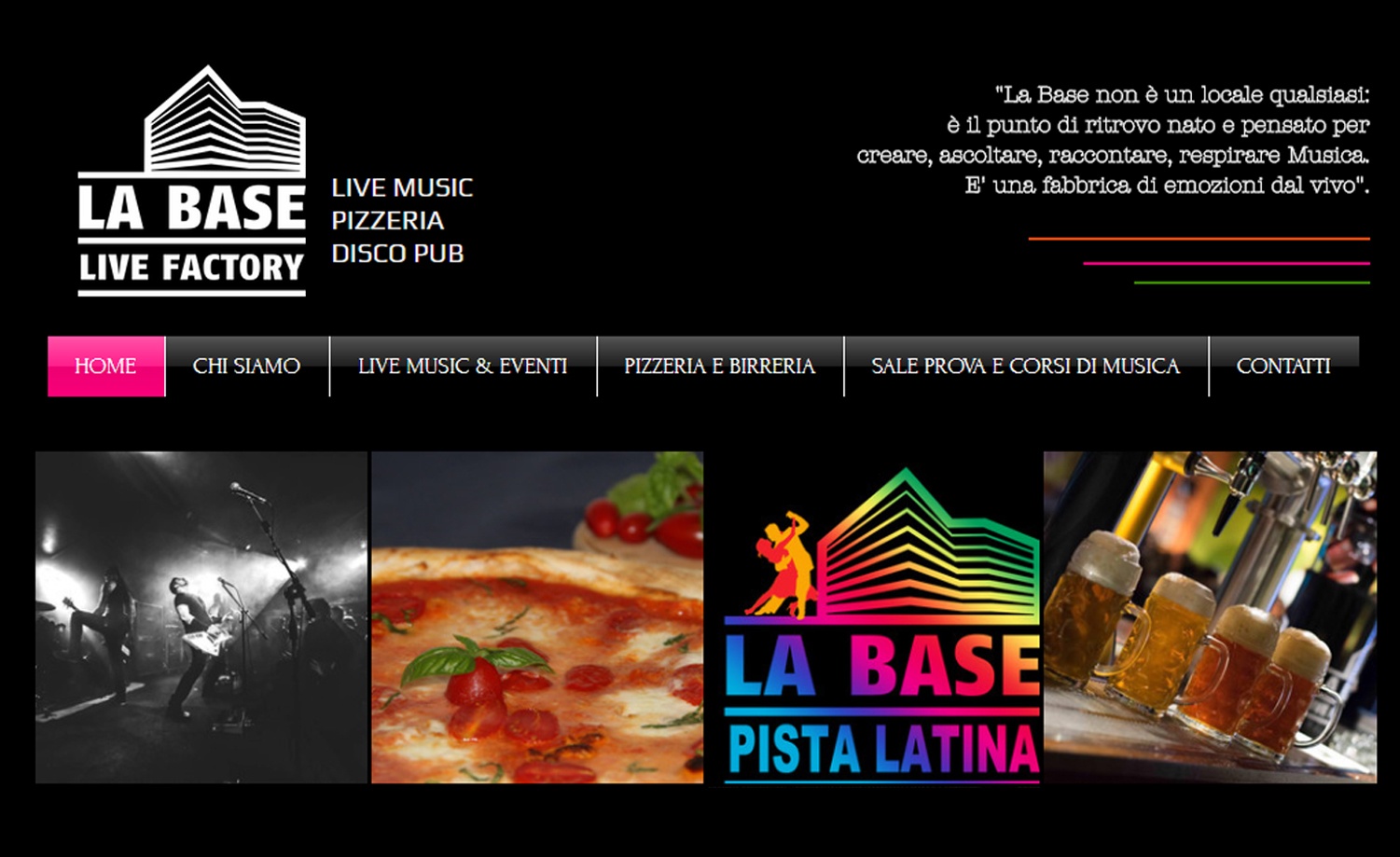Click the black-and-white live concert photo

(x=201, y=617)
